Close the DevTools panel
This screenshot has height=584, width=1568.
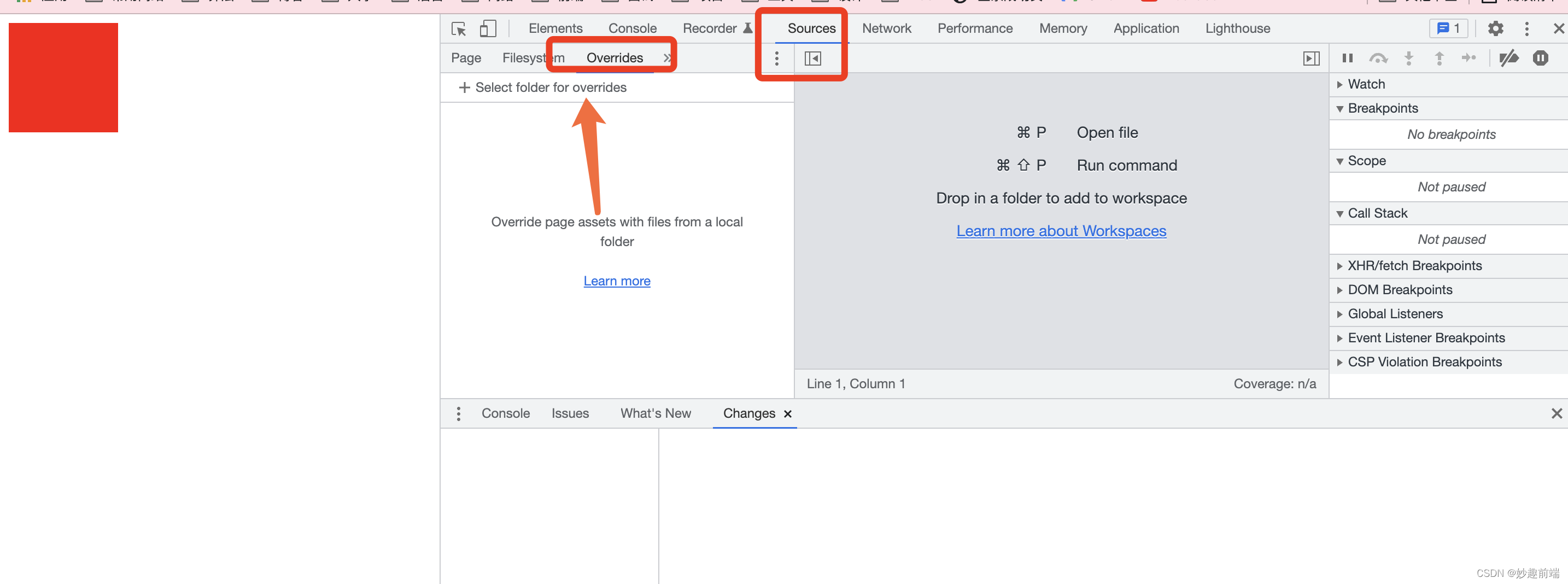tap(1559, 28)
